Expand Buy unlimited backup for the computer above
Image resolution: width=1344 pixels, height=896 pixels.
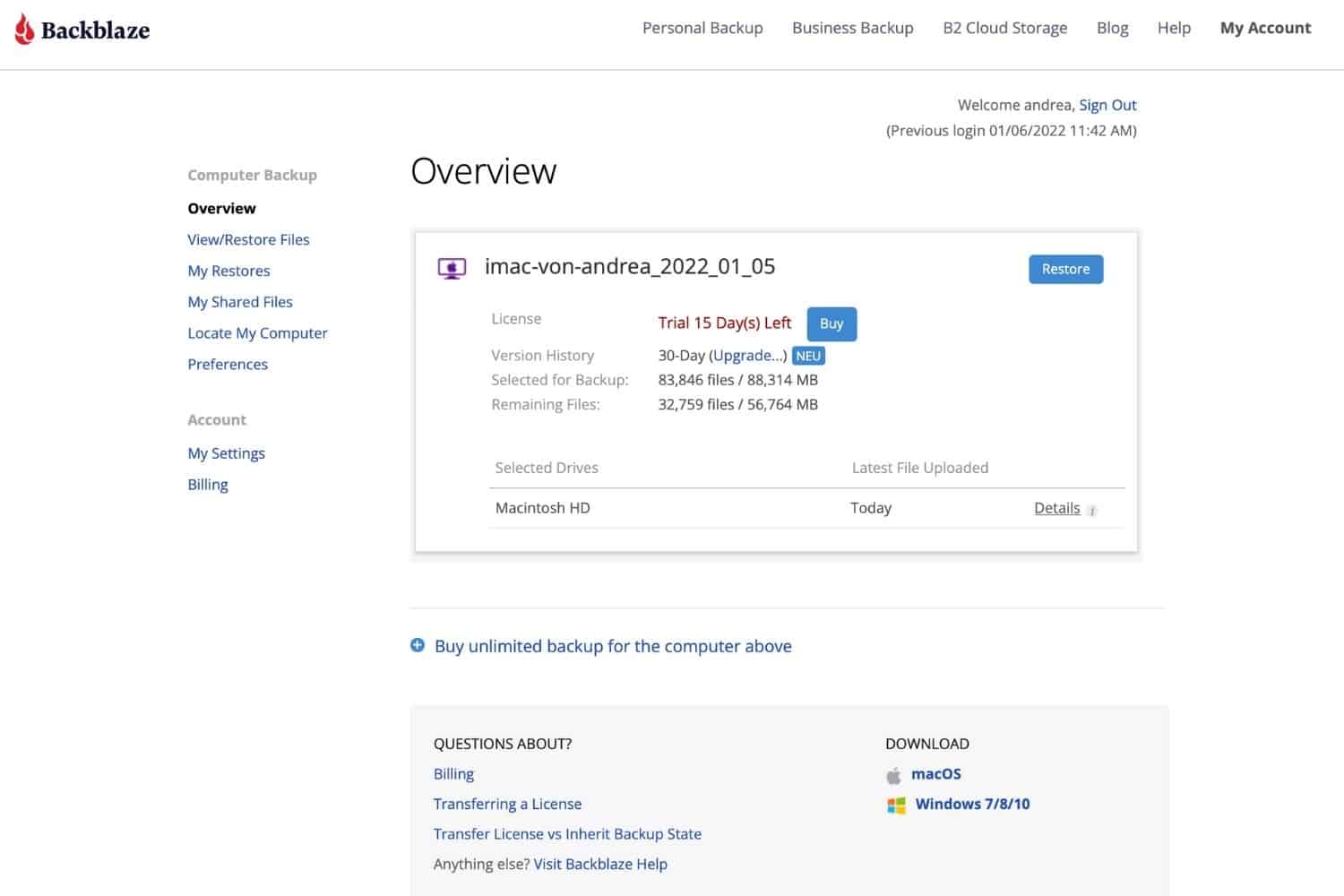click(613, 646)
